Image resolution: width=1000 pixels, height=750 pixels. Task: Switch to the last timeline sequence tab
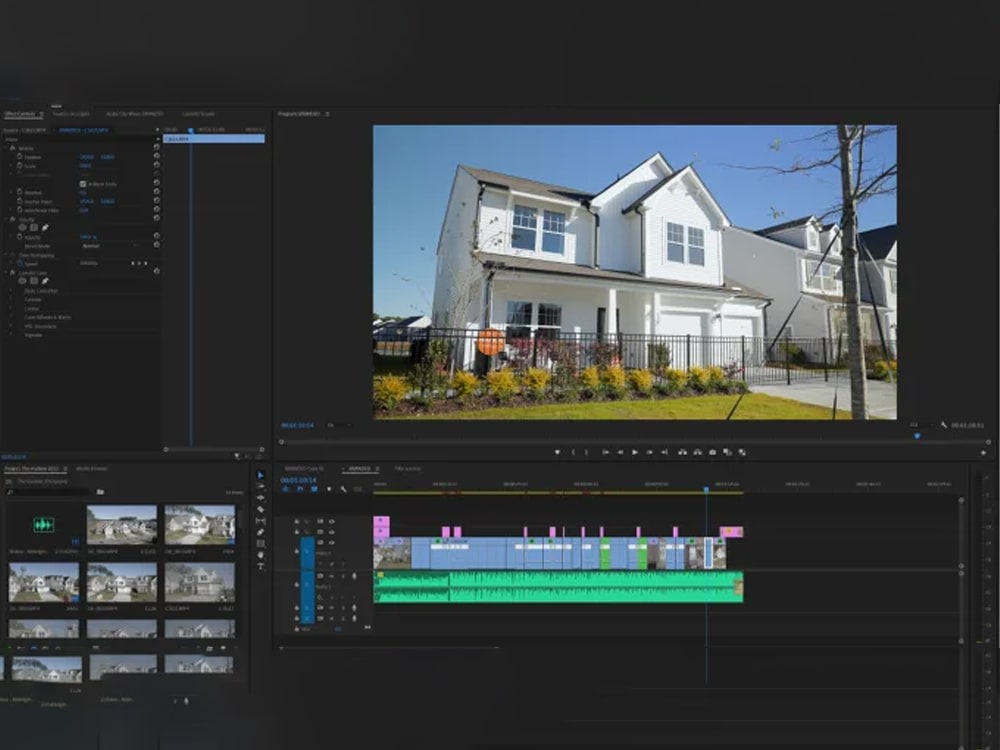pyautogui.click(x=408, y=468)
